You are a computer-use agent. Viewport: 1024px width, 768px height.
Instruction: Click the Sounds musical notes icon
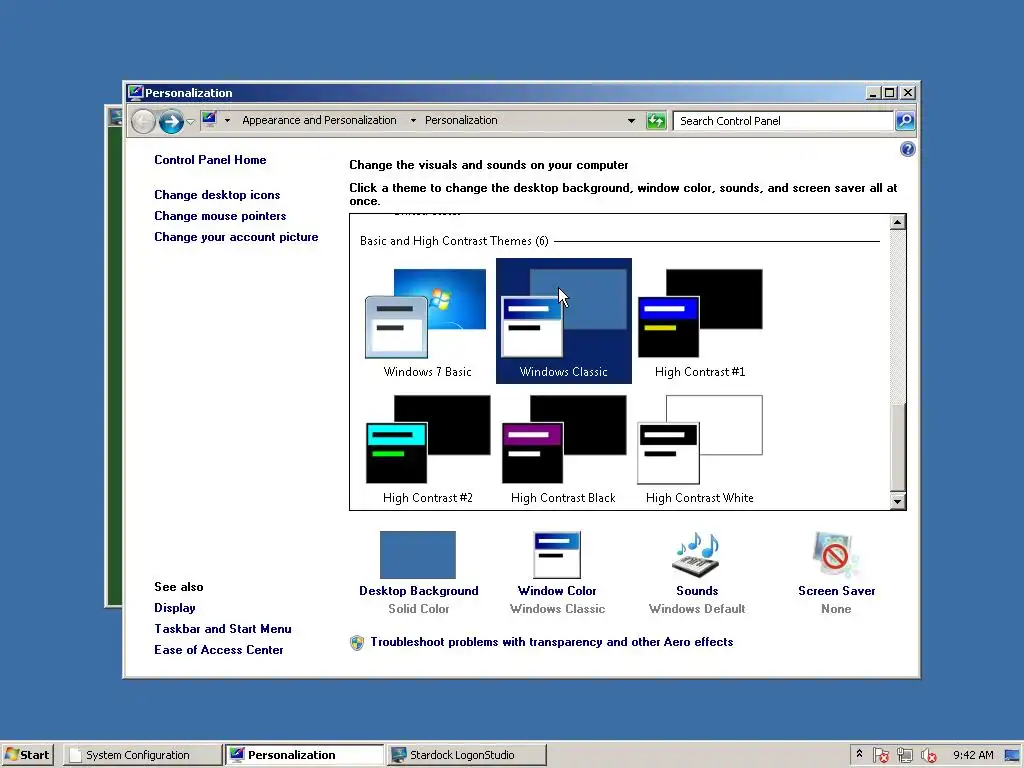697,554
